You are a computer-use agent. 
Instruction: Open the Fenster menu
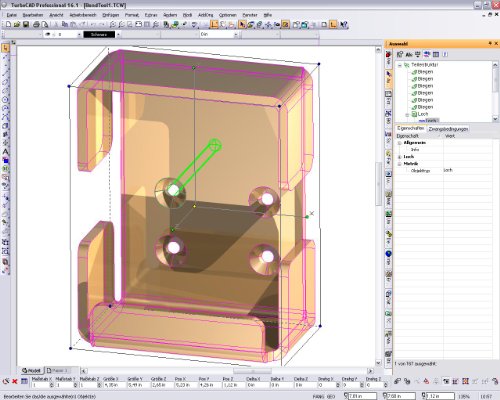(x=250, y=15)
